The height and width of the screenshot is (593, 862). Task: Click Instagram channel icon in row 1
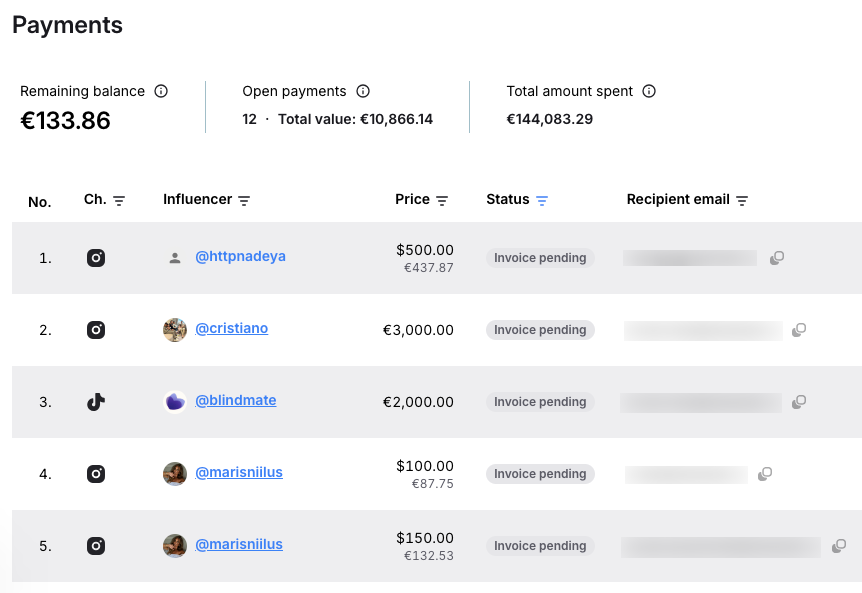coord(96,258)
